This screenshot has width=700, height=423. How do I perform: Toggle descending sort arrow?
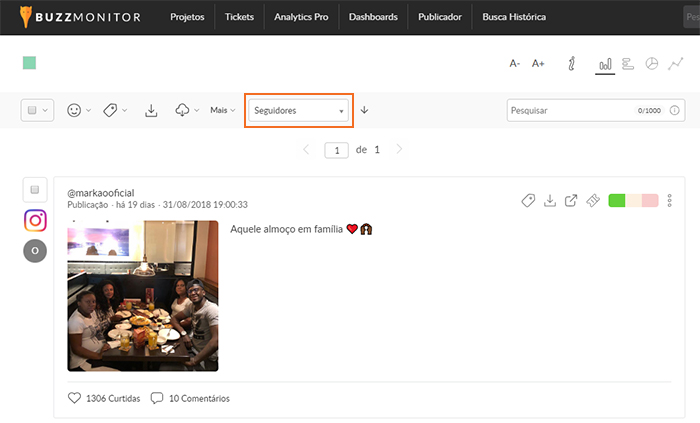[x=364, y=110]
